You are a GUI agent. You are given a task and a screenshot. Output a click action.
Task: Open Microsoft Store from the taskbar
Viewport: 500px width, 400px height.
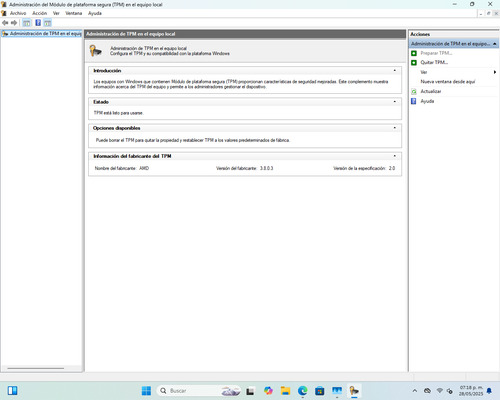click(320, 391)
